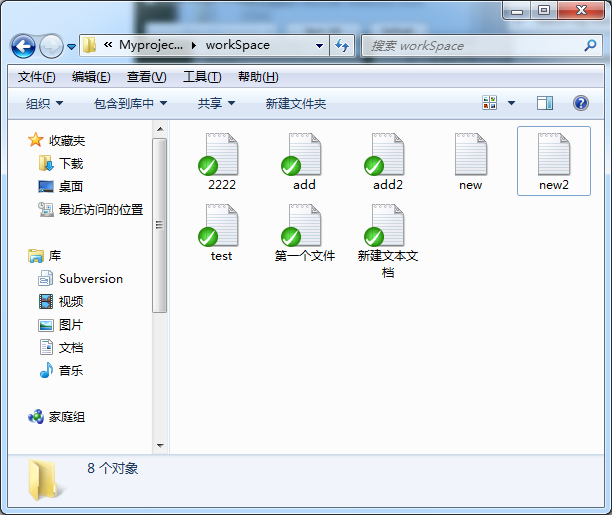Expand the 包含到库中 dropdown
612x515 pixels.
[x=130, y=103]
